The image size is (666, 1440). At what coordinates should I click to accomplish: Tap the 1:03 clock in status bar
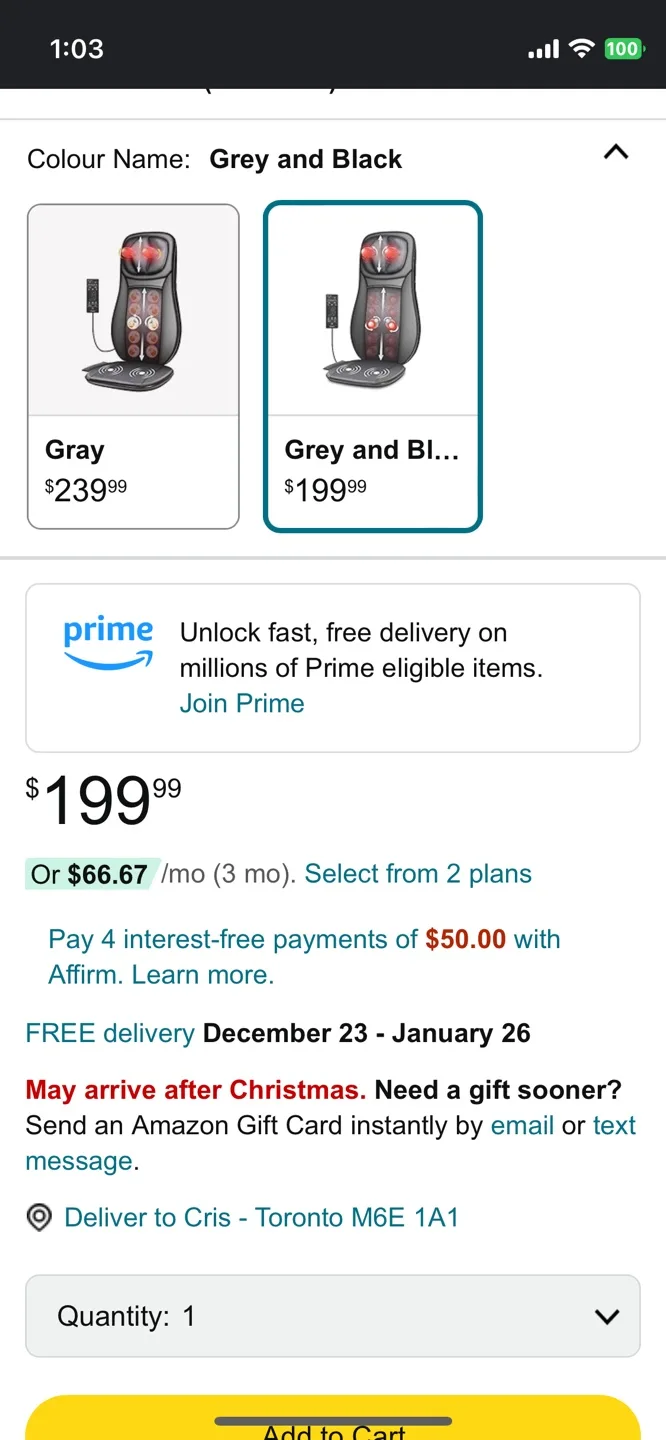tap(77, 49)
